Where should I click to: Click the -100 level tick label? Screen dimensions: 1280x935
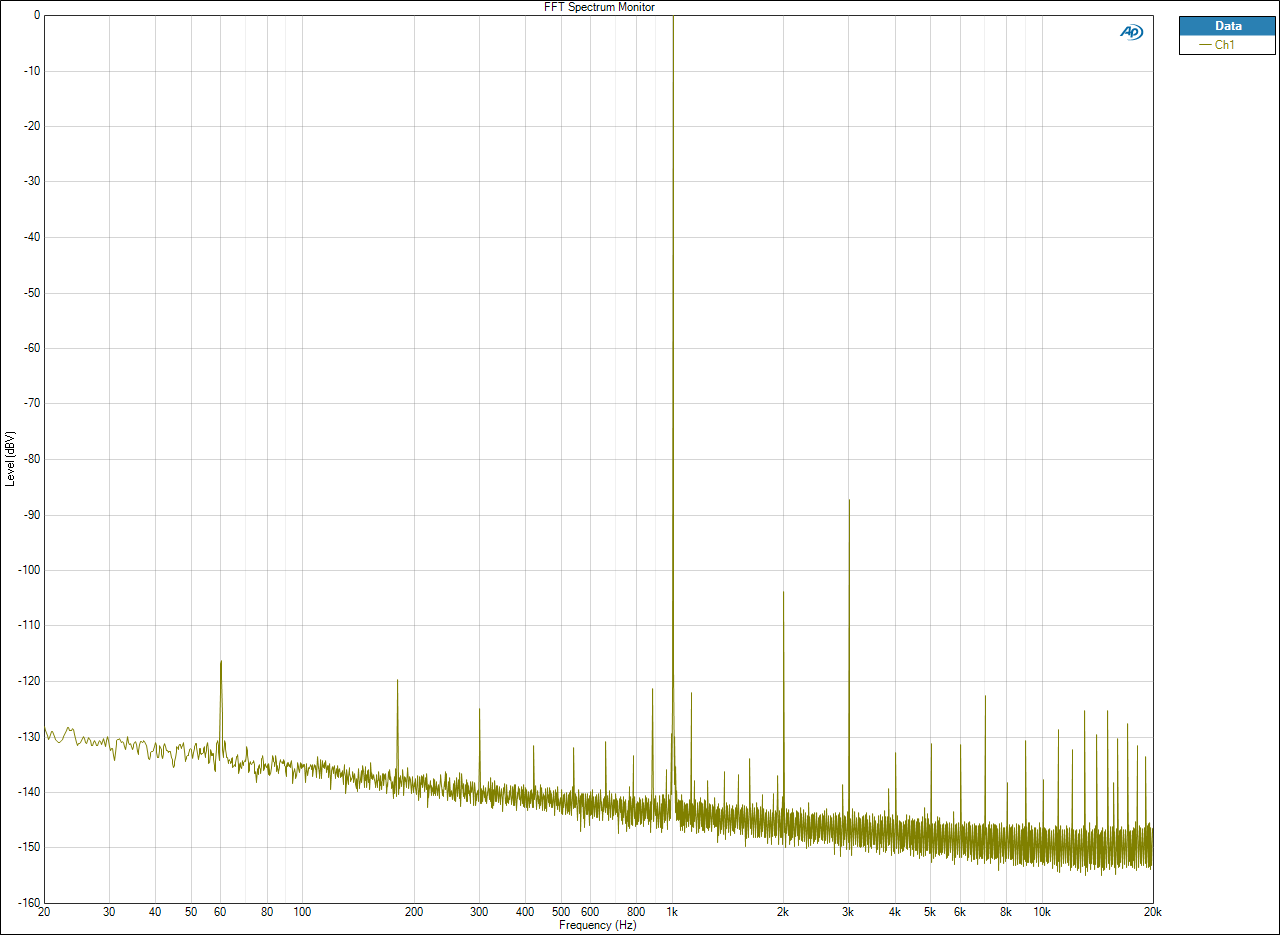point(29,570)
